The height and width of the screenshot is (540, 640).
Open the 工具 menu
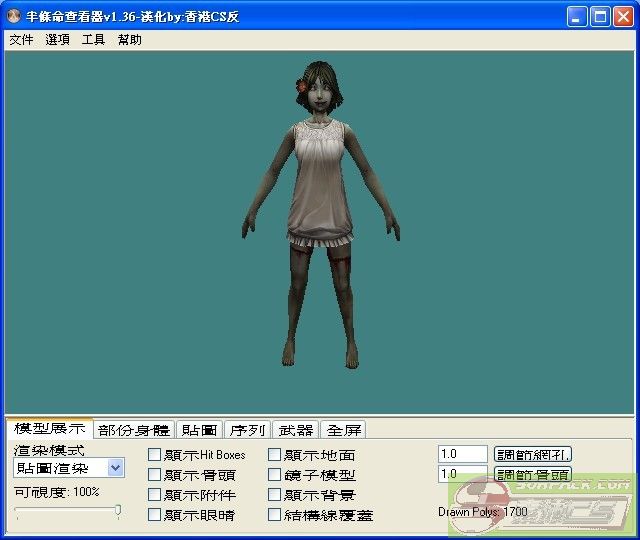point(93,40)
